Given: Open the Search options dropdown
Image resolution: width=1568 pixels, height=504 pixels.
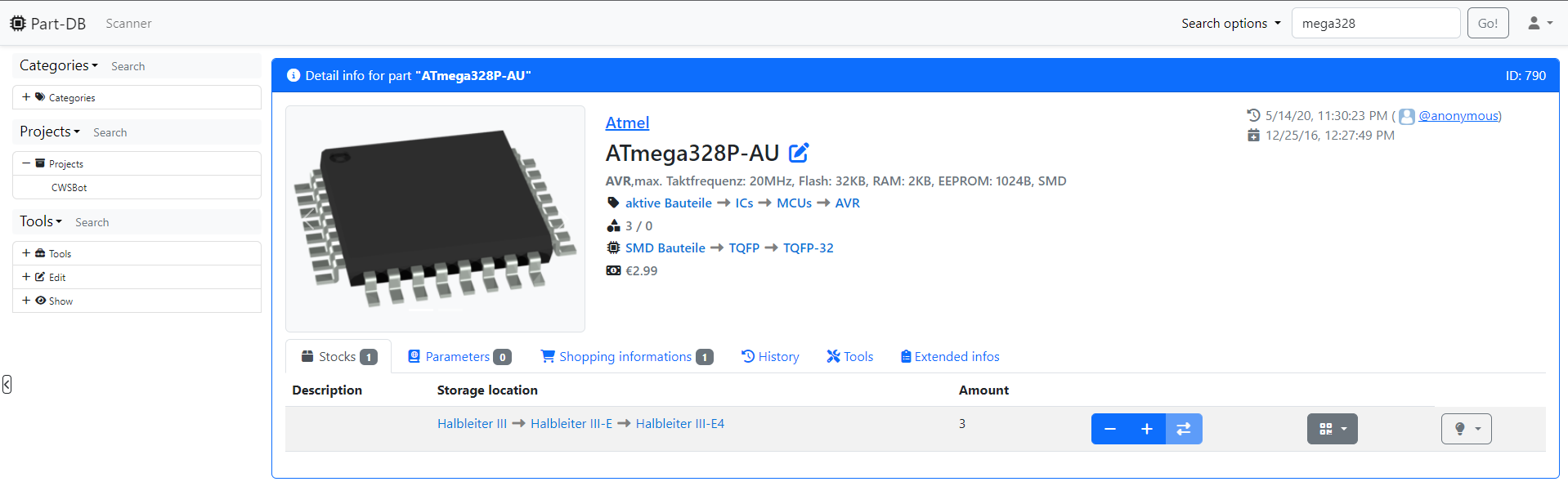Looking at the screenshot, I should coord(1230,24).
